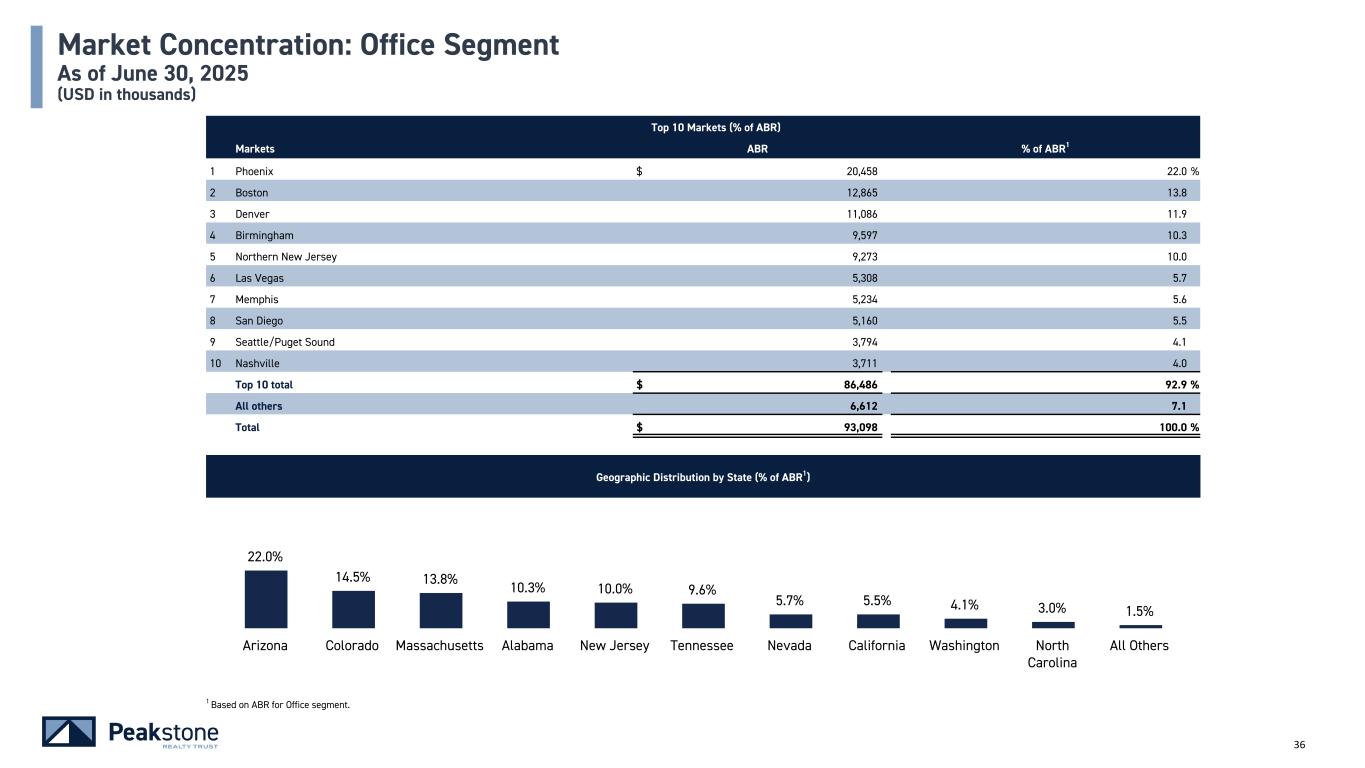1365x768 pixels.
Task: Click the Arizona 22.0% bar
Action: pyautogui.click(x=265, y=599)
